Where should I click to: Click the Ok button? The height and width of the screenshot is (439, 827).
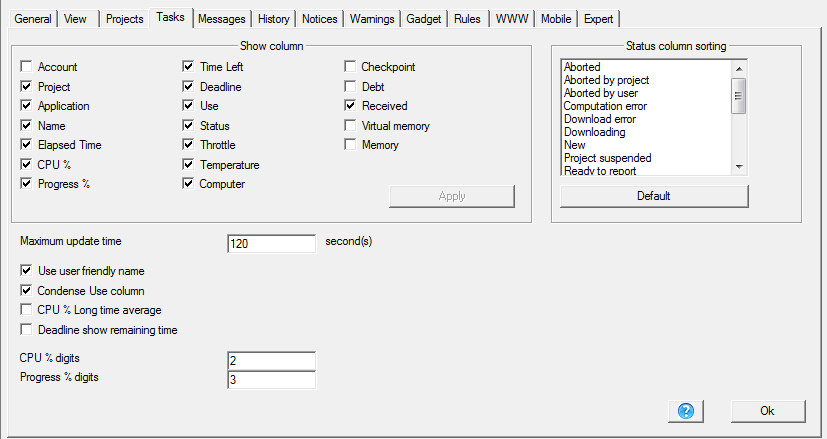click(x=768, y=411)
